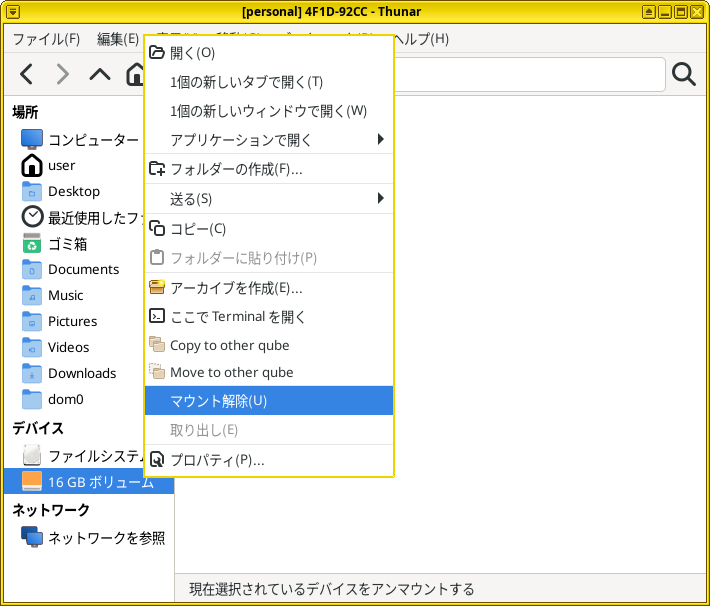This screenshot has width=710, height=606.
Task: Click the new-folder icon beside フォルダーの作成
Action: click(157, 168)
